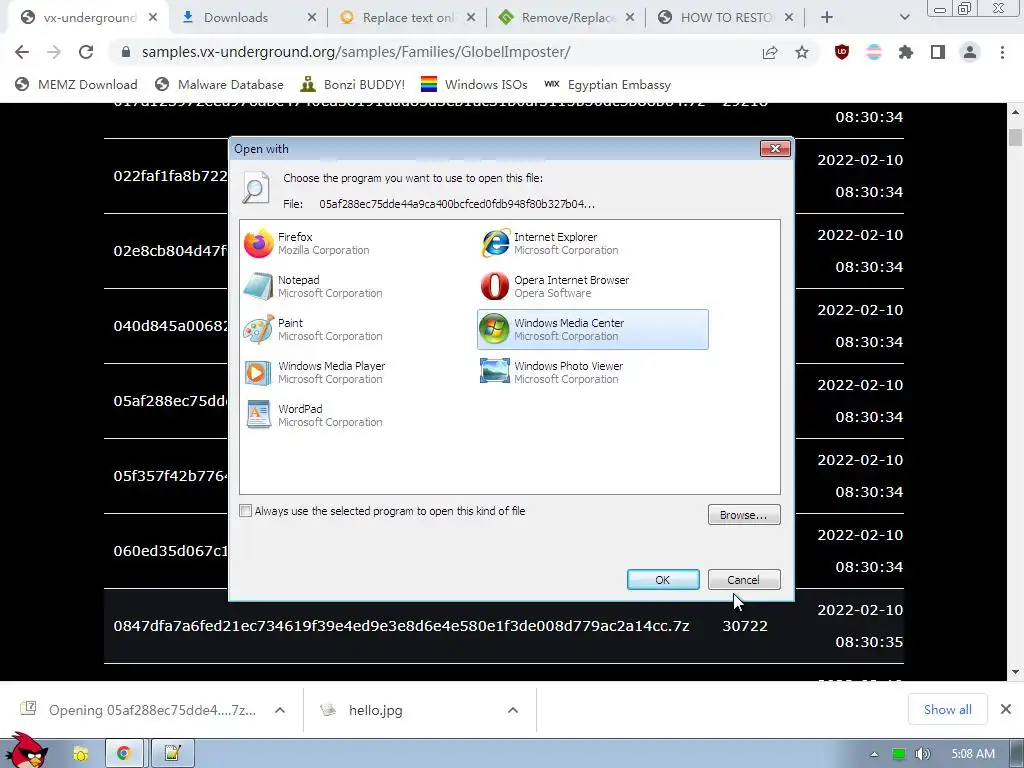Screen dimensions: 1024x768
Task: Reload the current page
Action: point(86,52)
